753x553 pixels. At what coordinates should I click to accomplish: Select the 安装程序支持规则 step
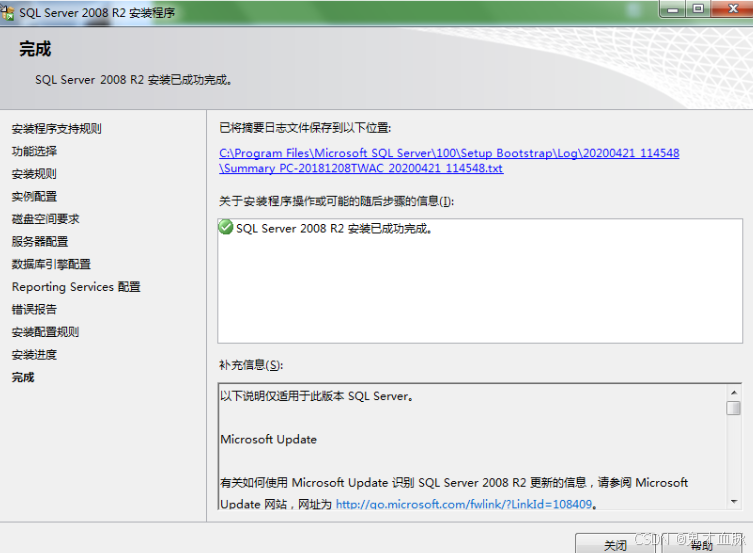[x=57, y=129]
